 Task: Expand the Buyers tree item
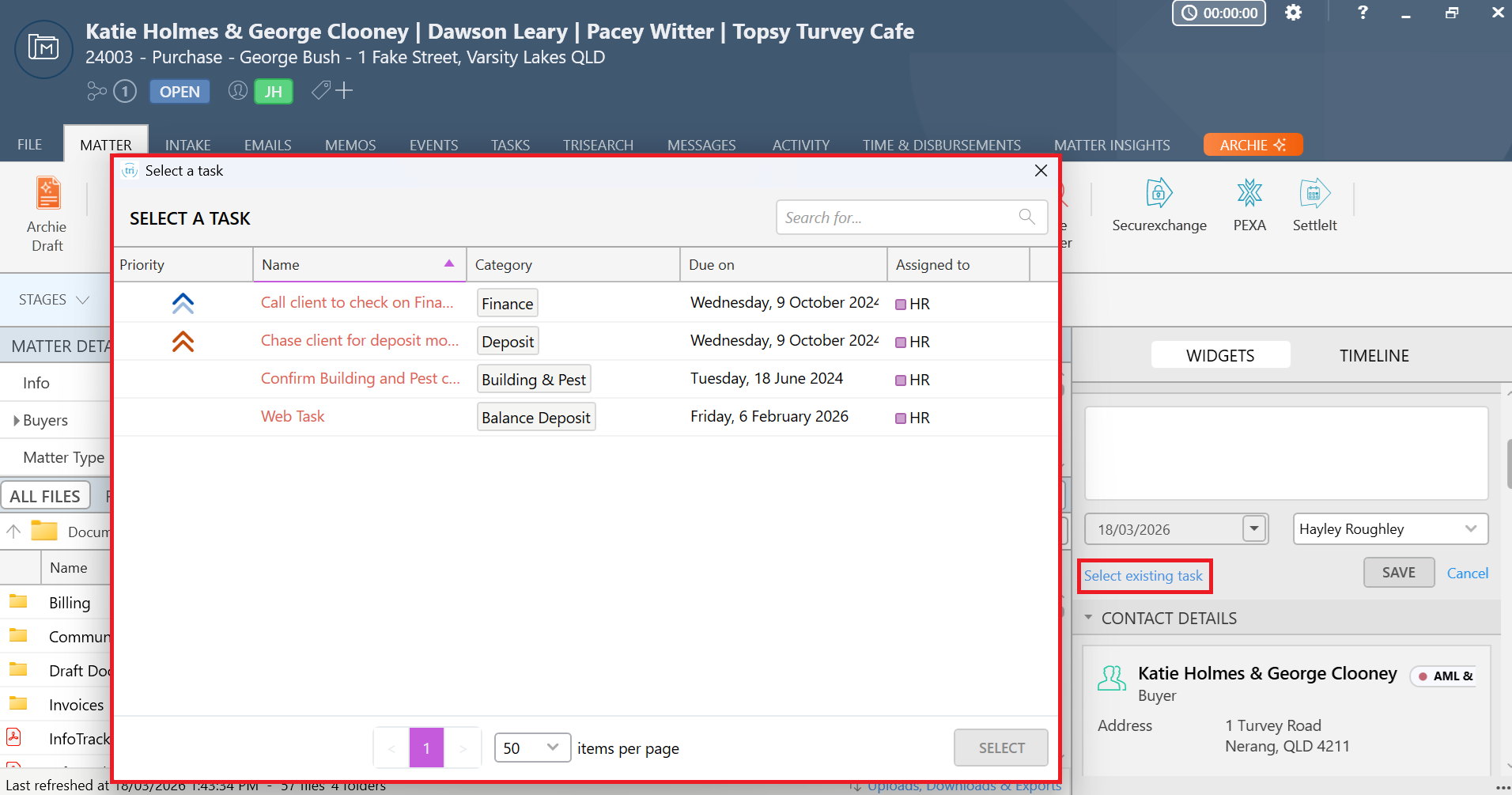17,421
